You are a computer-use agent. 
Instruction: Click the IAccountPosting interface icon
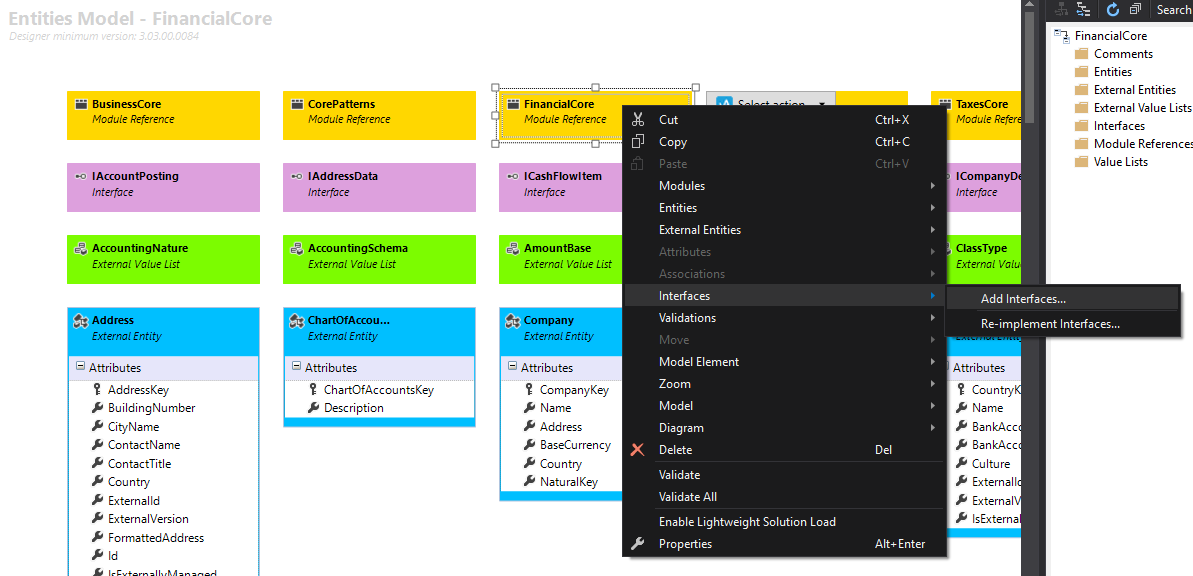(80, 177)
